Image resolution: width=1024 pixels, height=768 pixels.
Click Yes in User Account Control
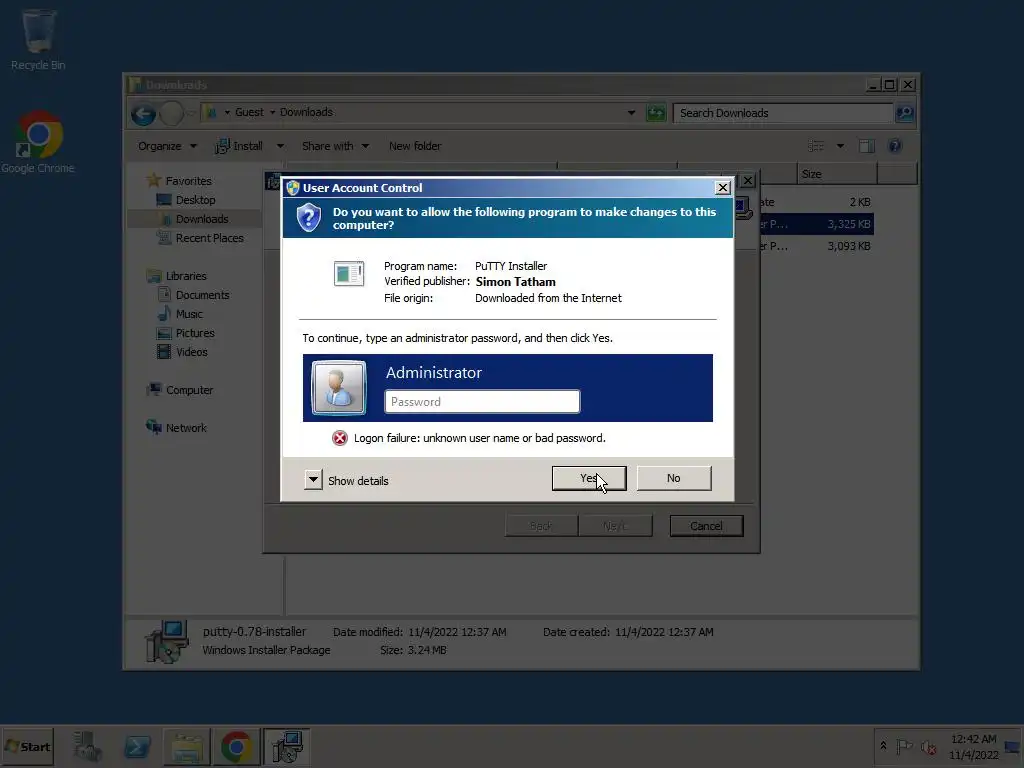tap(589, 478)
